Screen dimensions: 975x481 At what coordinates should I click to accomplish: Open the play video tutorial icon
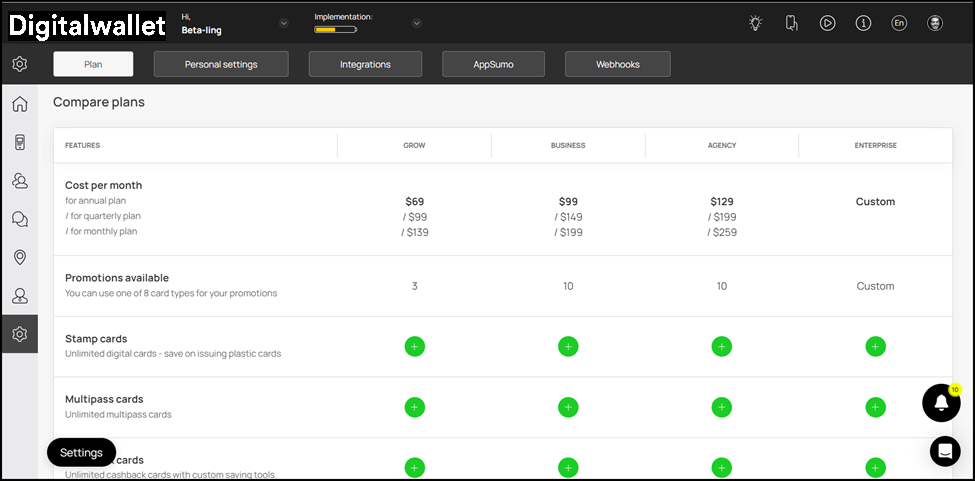827,23
